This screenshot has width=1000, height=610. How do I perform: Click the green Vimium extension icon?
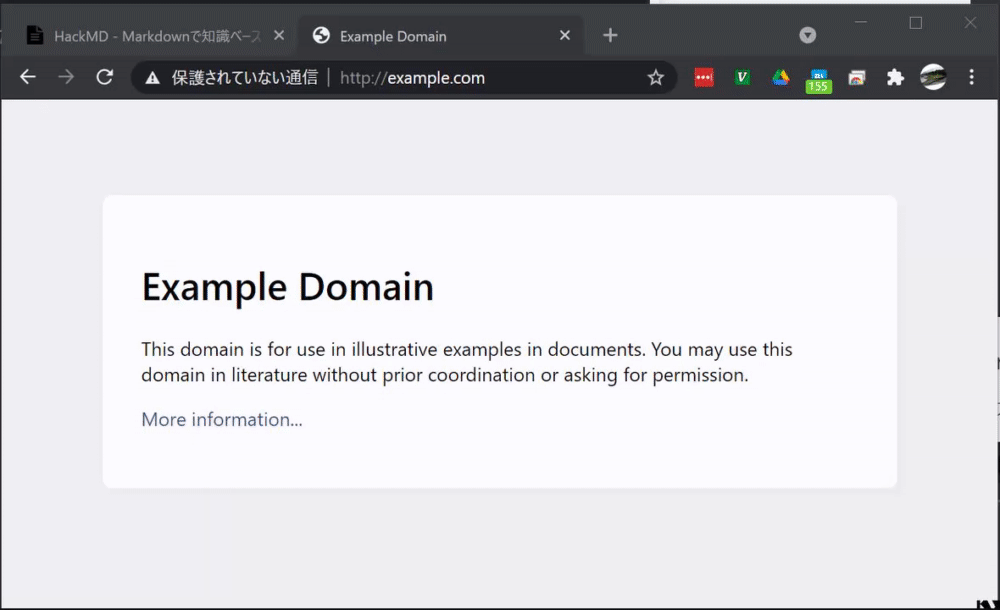741,77
